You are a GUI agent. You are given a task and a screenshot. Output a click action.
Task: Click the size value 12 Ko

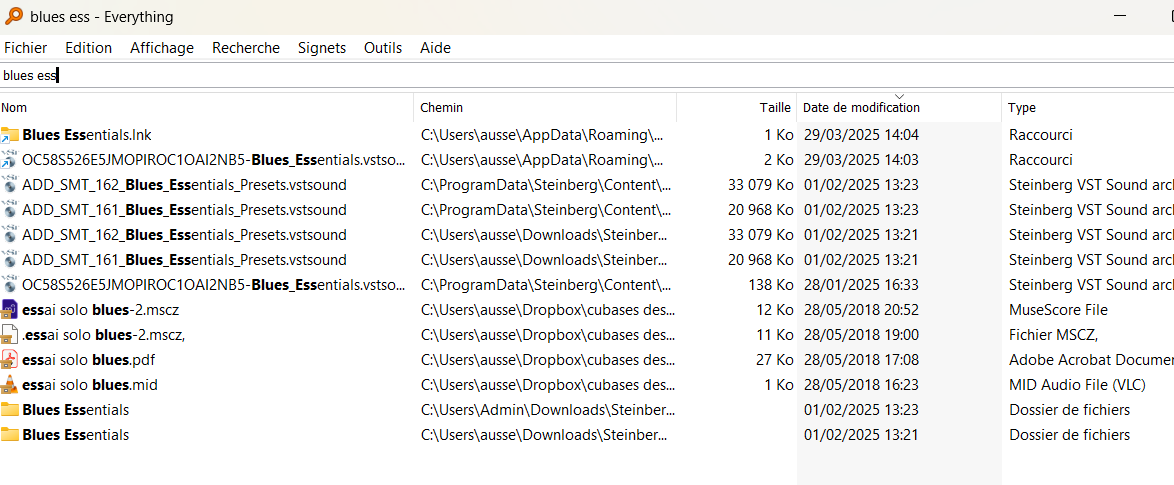coord(775,310)
